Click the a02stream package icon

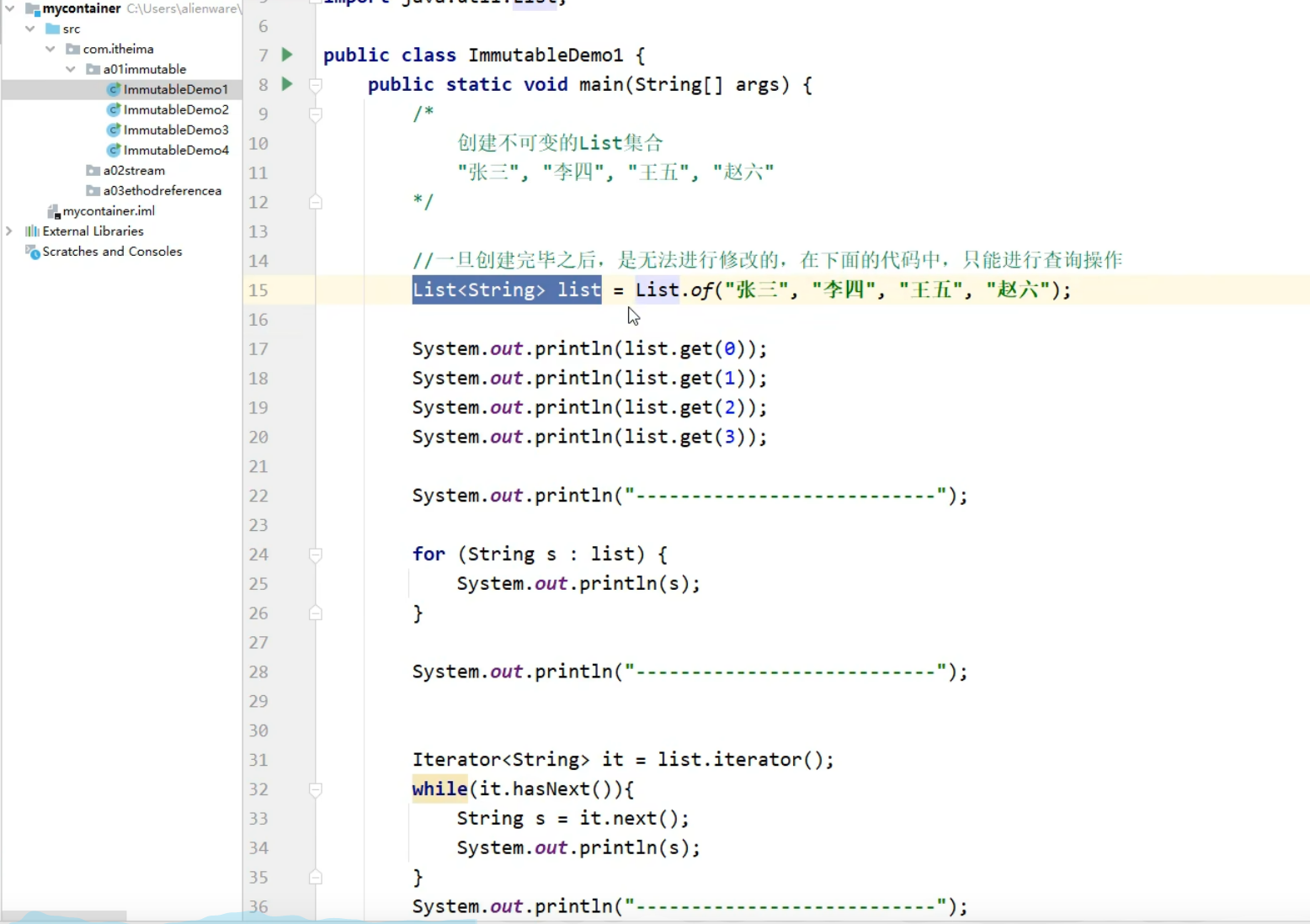pyautogui.click(x=93, y=170)
